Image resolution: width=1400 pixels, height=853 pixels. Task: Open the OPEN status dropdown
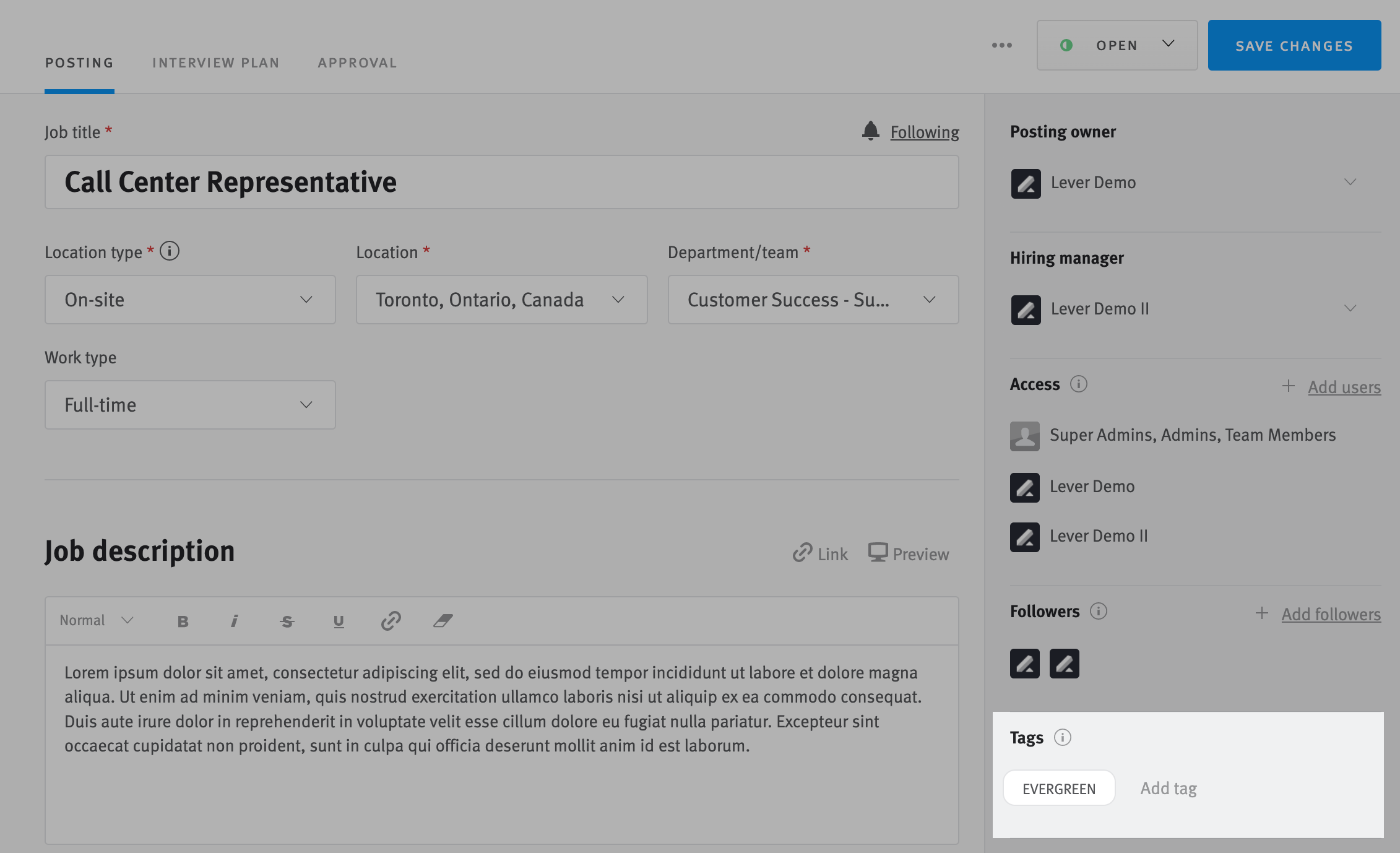tap(1117, 45)
